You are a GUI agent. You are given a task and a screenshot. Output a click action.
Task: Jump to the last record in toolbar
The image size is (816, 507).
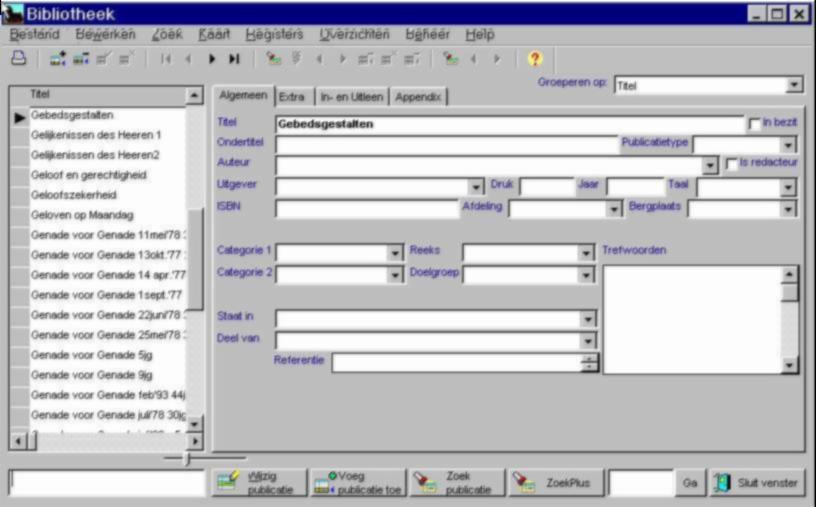[x=234, y=59]
